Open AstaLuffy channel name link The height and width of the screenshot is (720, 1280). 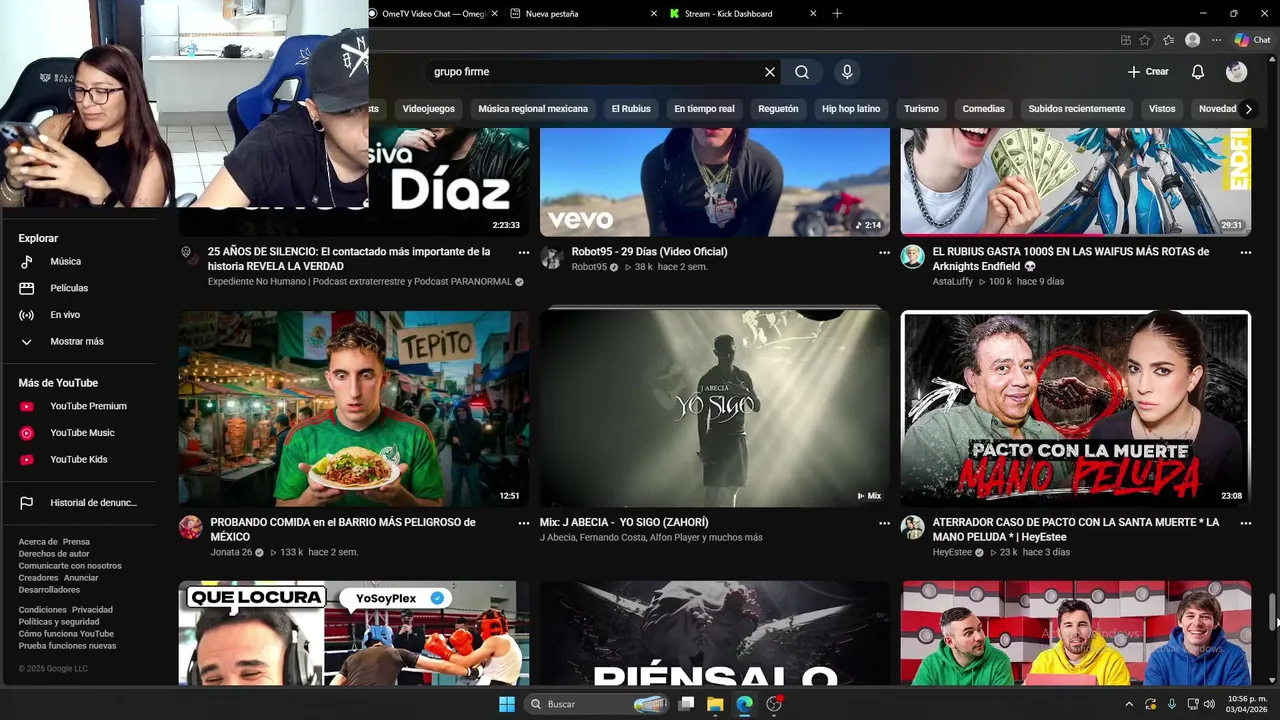tap(952, 282)
